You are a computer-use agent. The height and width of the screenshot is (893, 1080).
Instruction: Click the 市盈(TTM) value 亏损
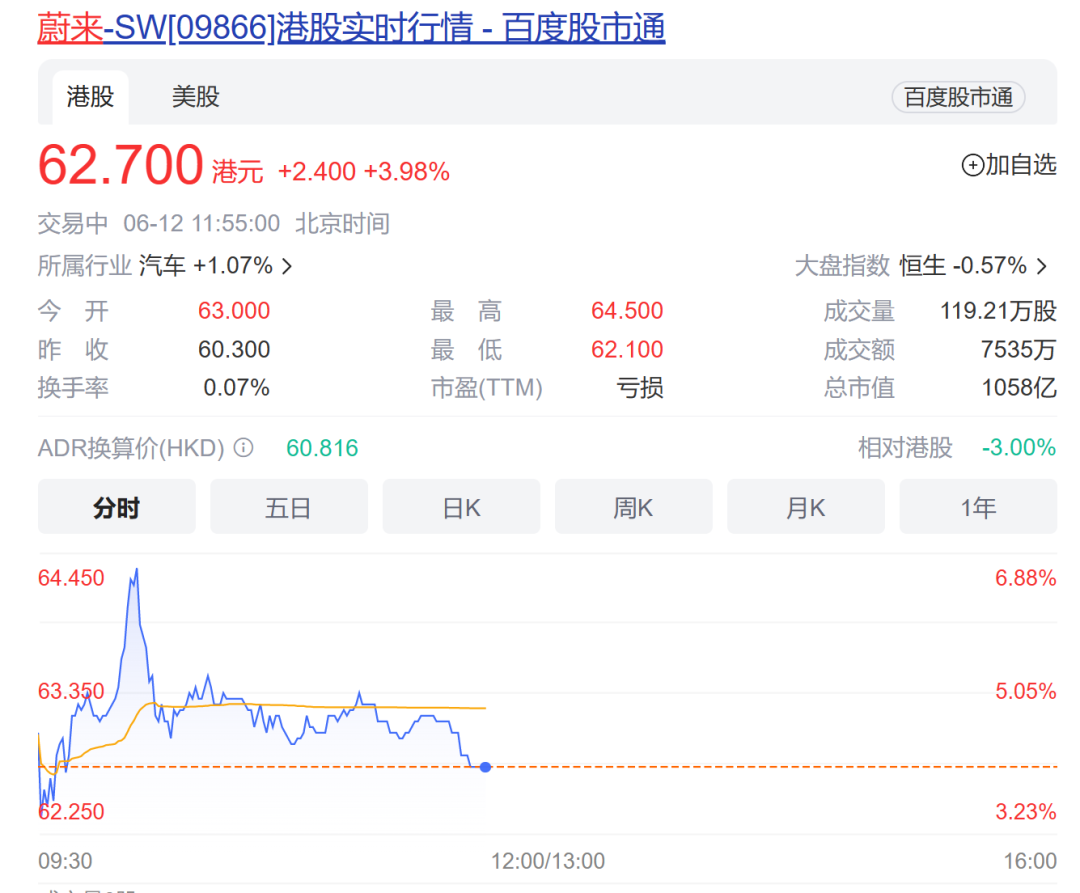(x=640, y=388)
